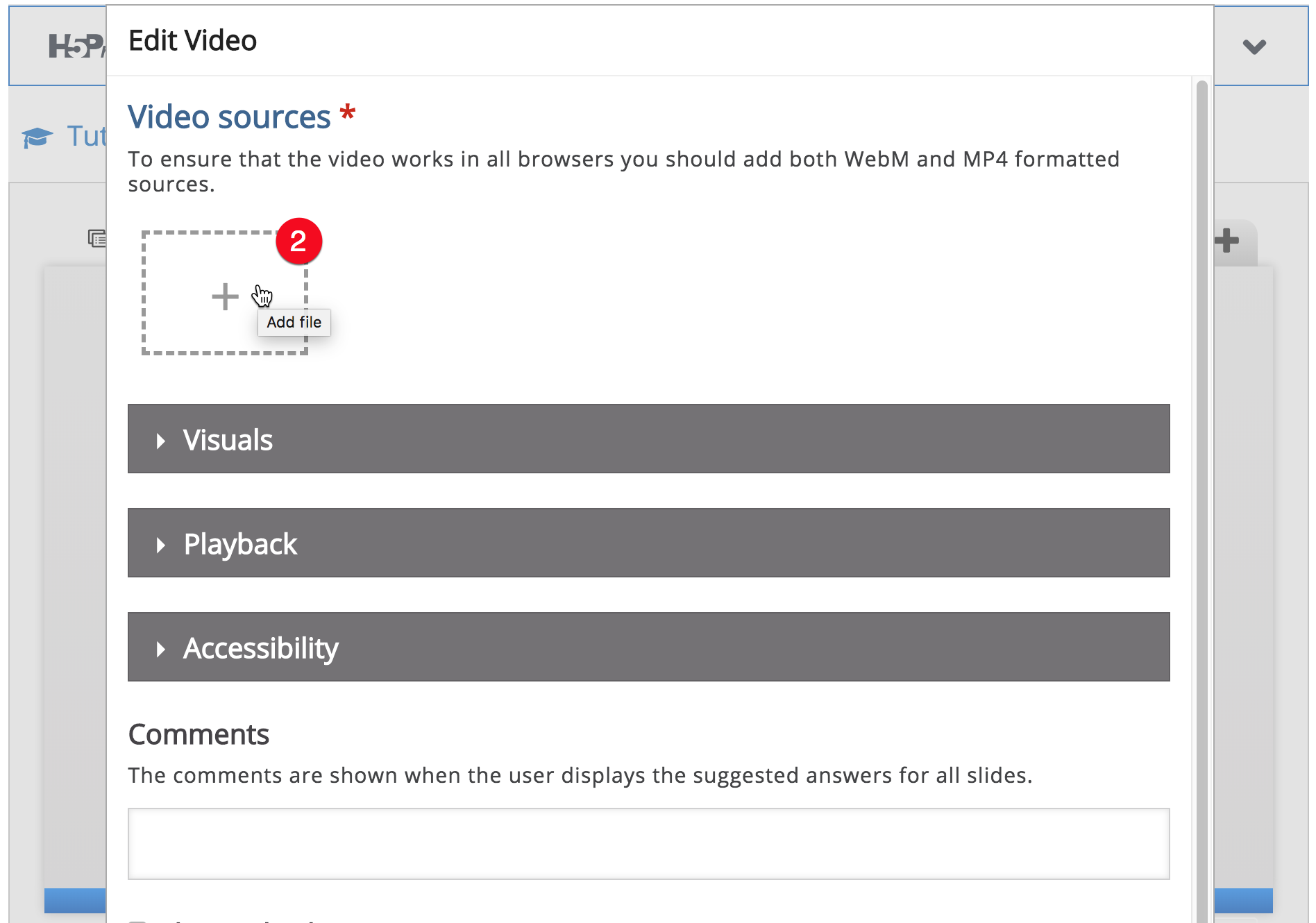Screen dimensions: 1316x923
Task: Click the dialog's vertical scrollbar
Action: [x=1201, y=500]
